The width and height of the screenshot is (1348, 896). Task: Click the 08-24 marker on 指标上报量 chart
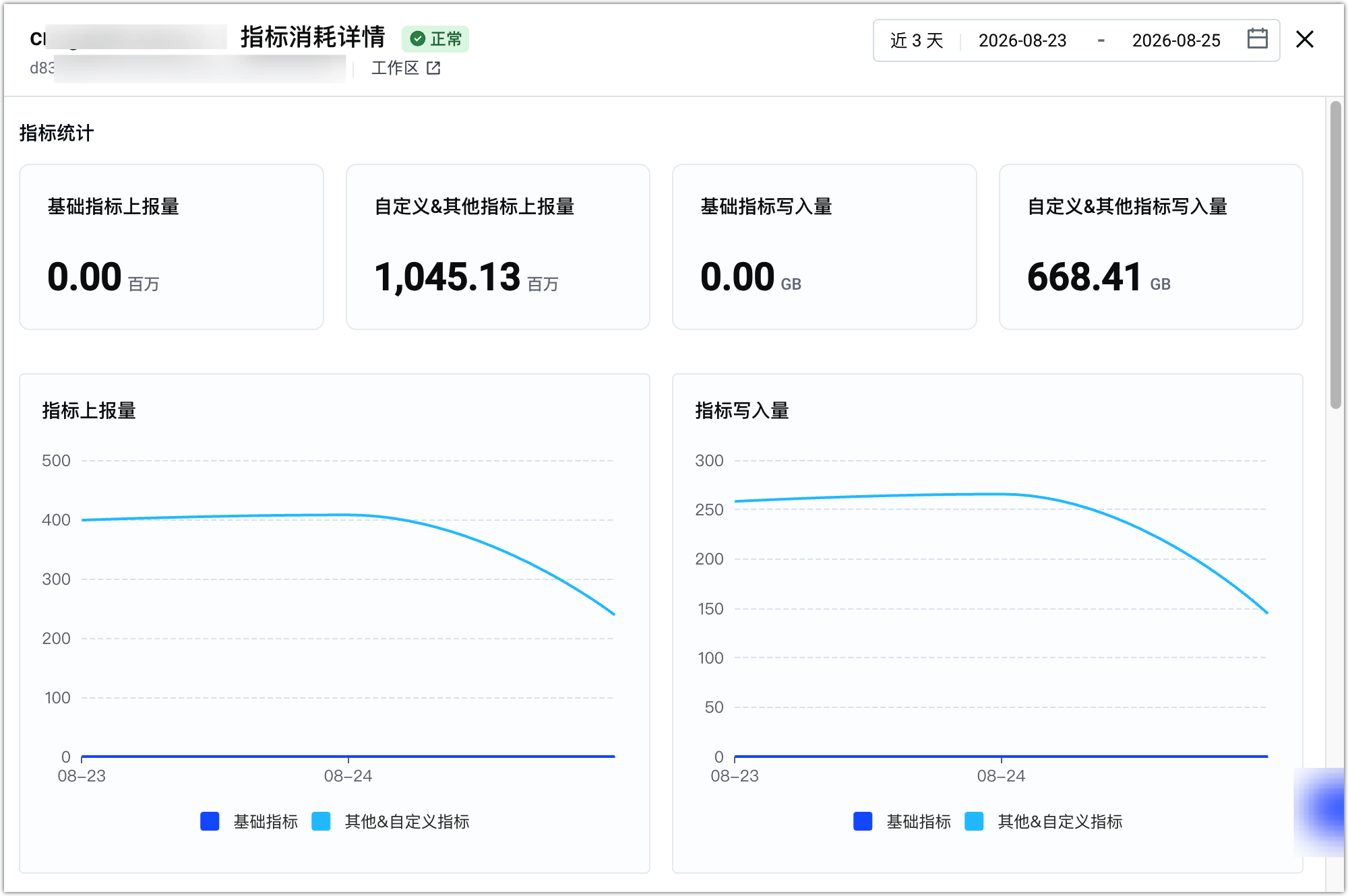click(x=348, y=776)
